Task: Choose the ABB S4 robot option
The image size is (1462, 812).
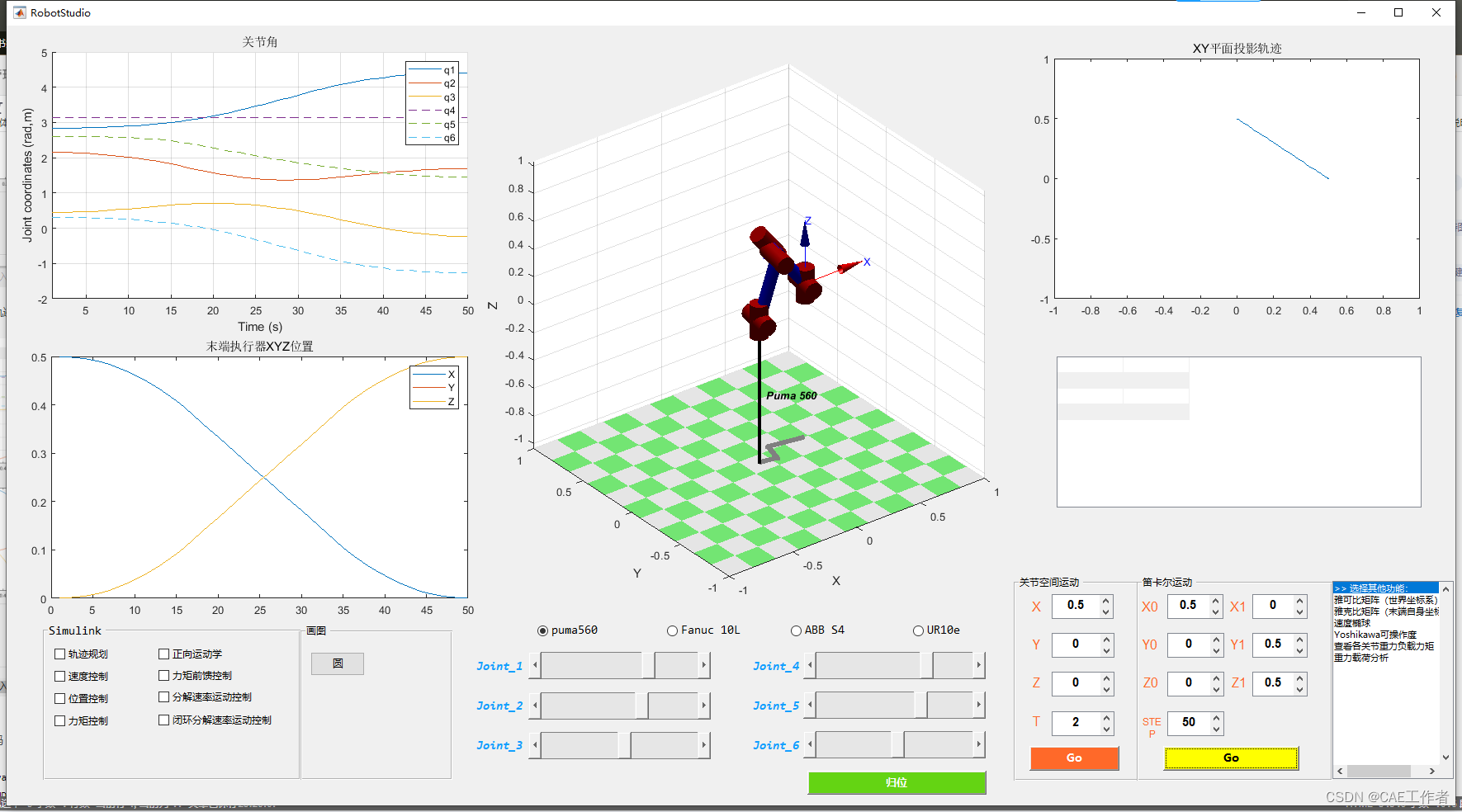Action: point(796,630)
